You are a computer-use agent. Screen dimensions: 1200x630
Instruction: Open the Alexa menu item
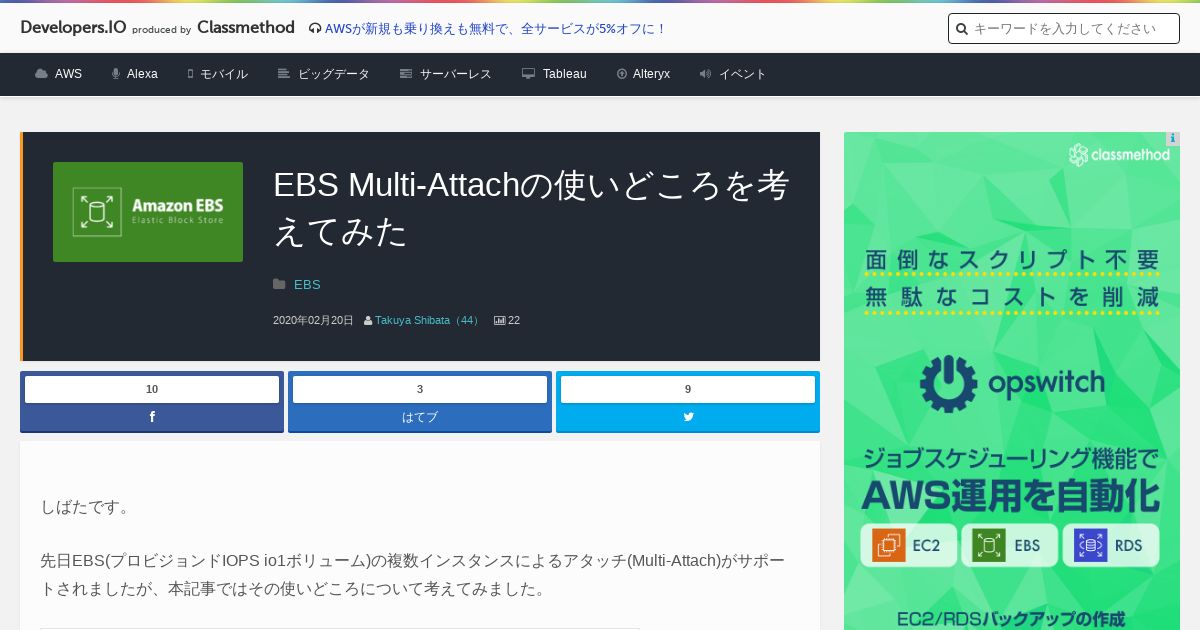142,74
